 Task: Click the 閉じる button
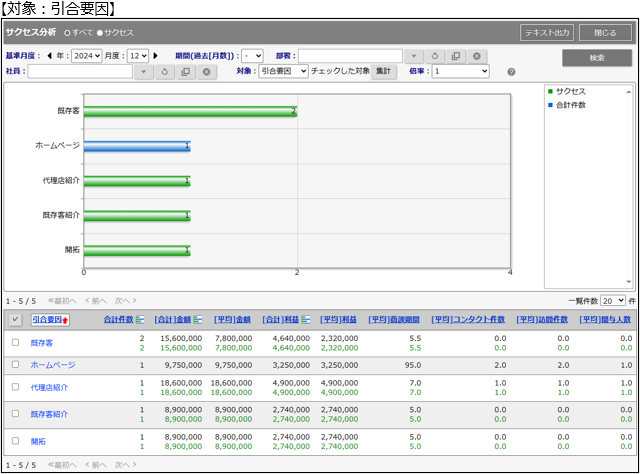coord(605,33)
